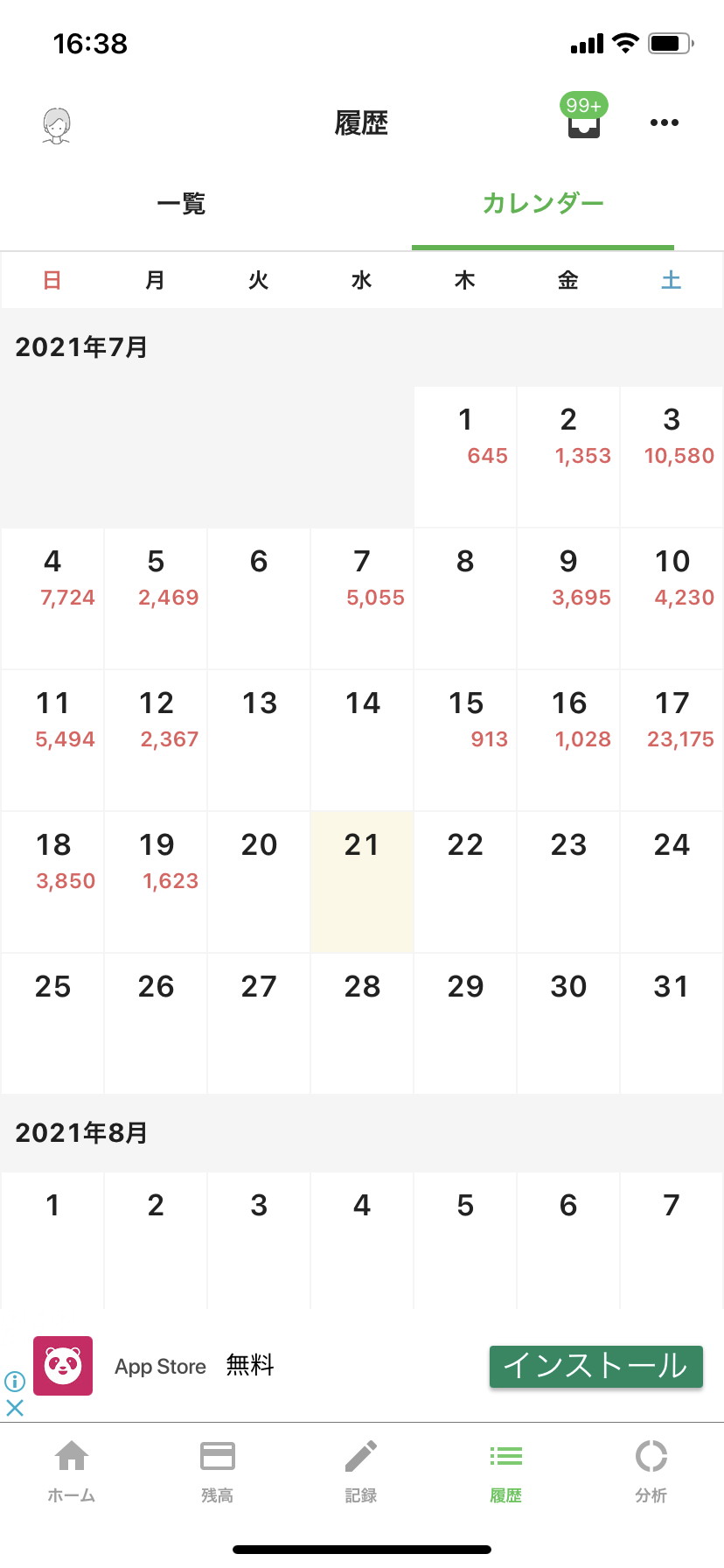This screenshot has width=724, height=1568.
Task: Tap the インストール button
Action: coord(595,1366)
